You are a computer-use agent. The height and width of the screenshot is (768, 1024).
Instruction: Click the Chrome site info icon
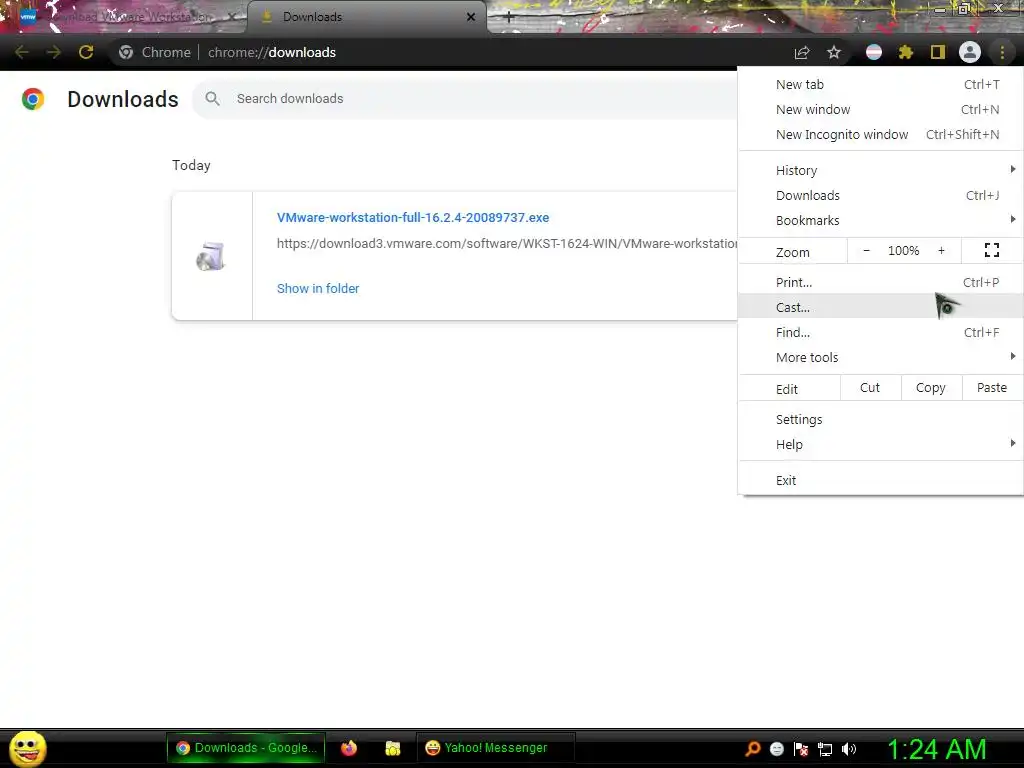[126, 52]
